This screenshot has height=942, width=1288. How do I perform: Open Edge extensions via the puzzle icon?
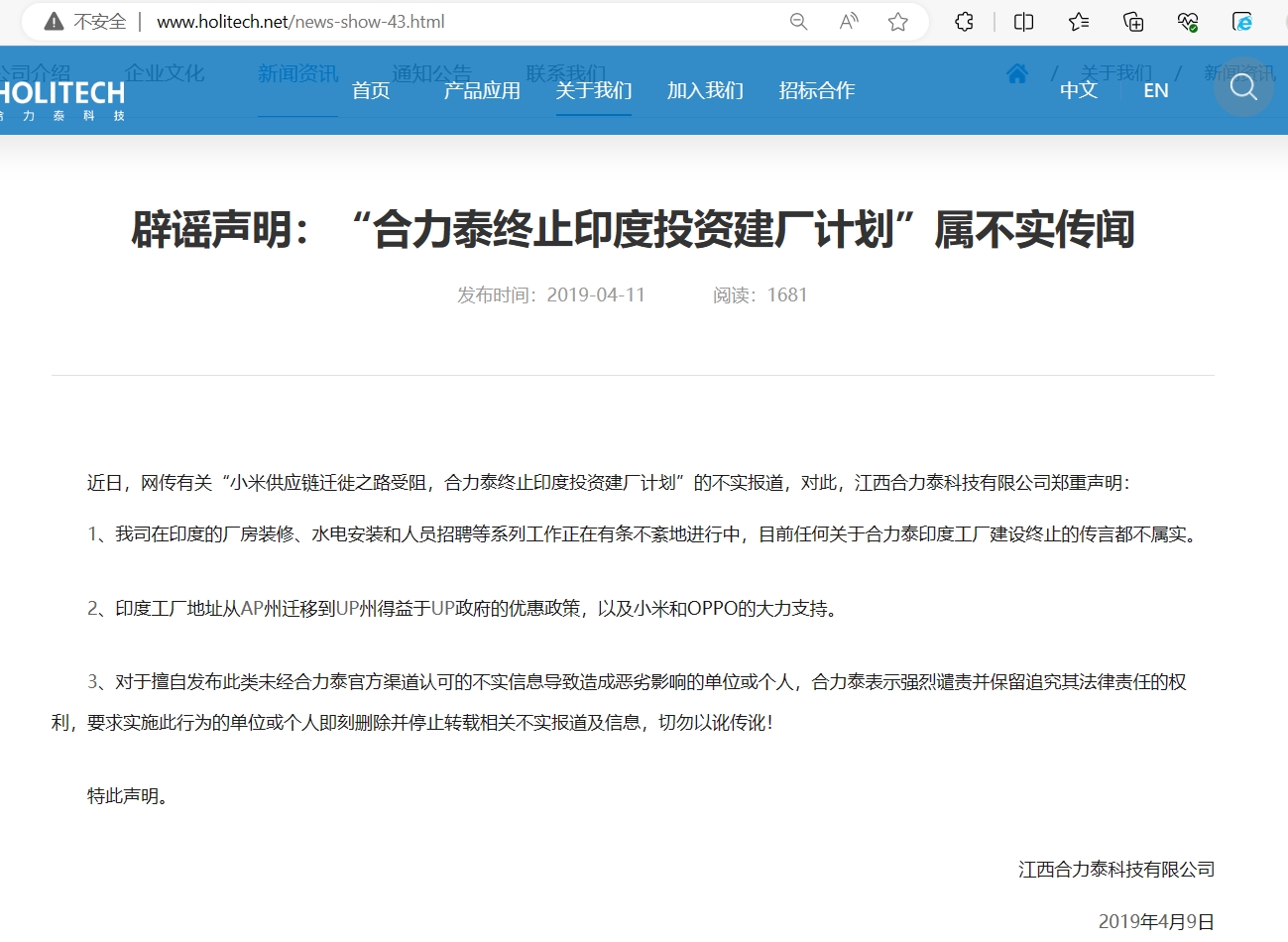click(x=963, y=20)
